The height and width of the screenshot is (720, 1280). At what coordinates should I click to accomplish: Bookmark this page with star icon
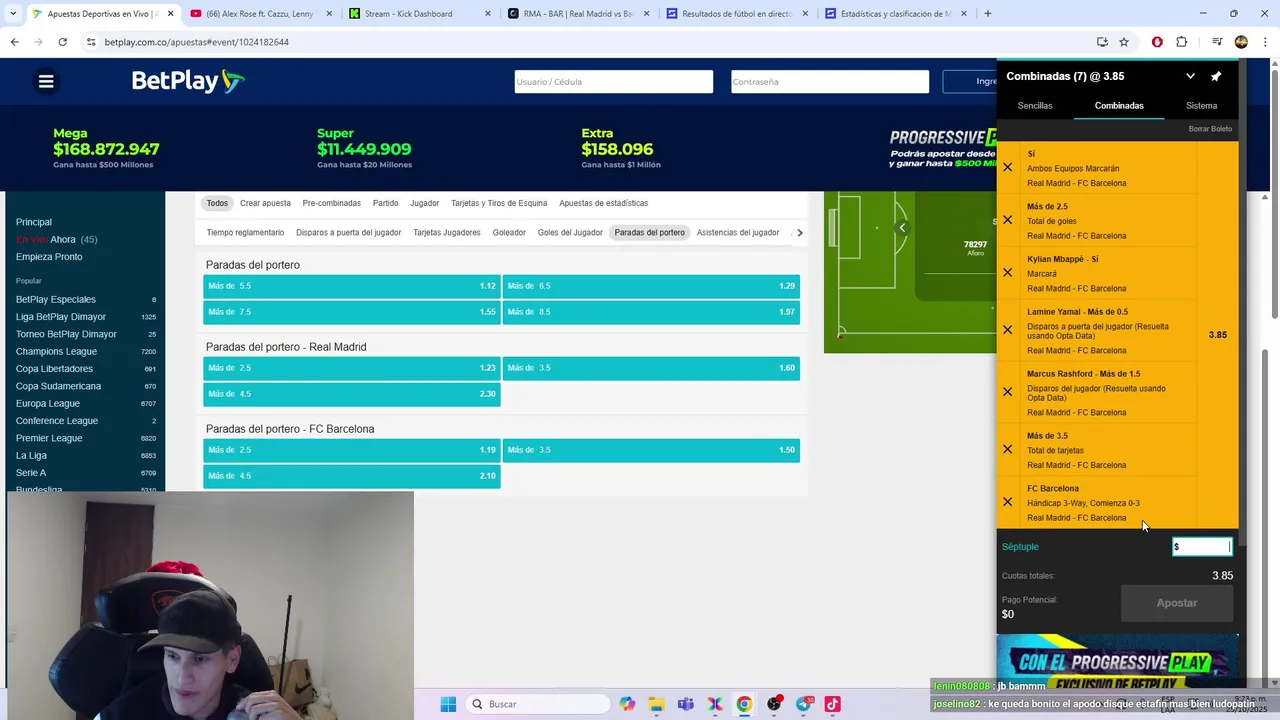[x=1124, y=42]
